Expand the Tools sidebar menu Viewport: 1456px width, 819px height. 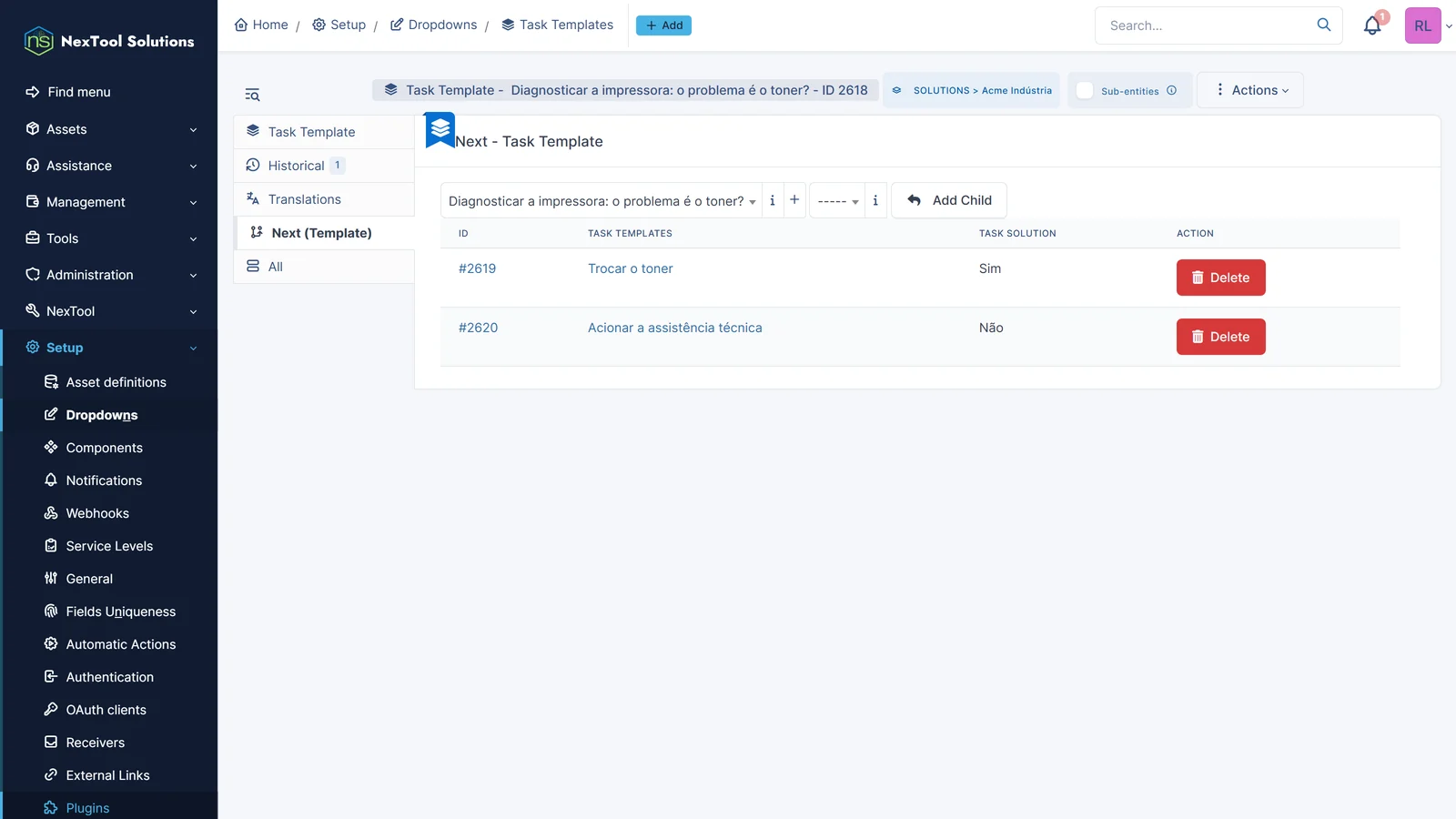pyautogui.click(x=109, y=238)
